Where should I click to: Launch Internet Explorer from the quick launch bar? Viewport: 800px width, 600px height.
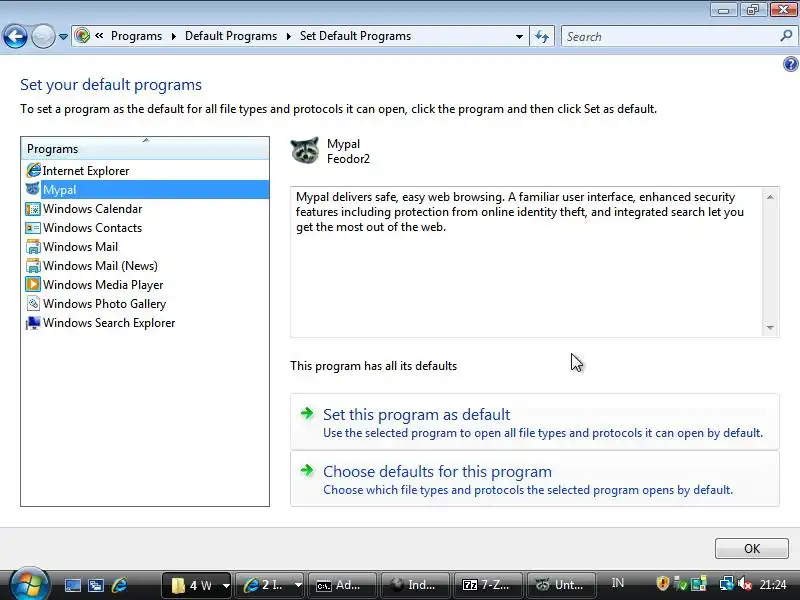click(x=119, y=585)
